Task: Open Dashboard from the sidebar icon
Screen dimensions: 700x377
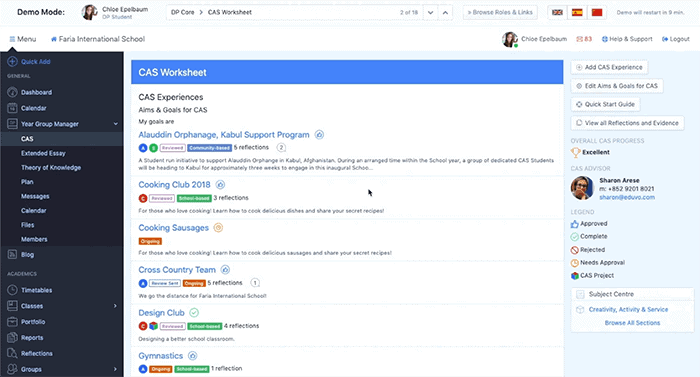Action: (12, 92)
